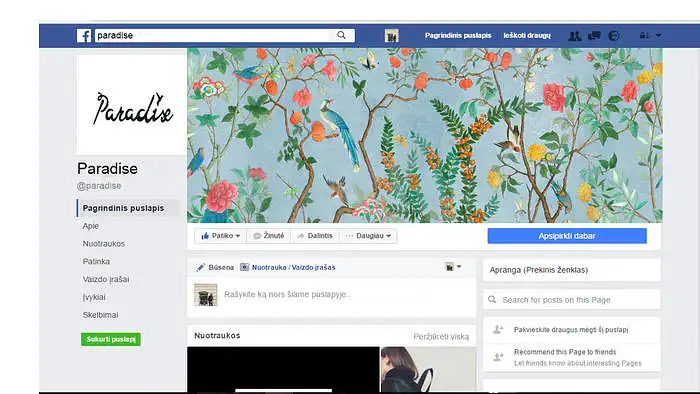Click the green Sukurti puslapį button

tap(111, 339)
